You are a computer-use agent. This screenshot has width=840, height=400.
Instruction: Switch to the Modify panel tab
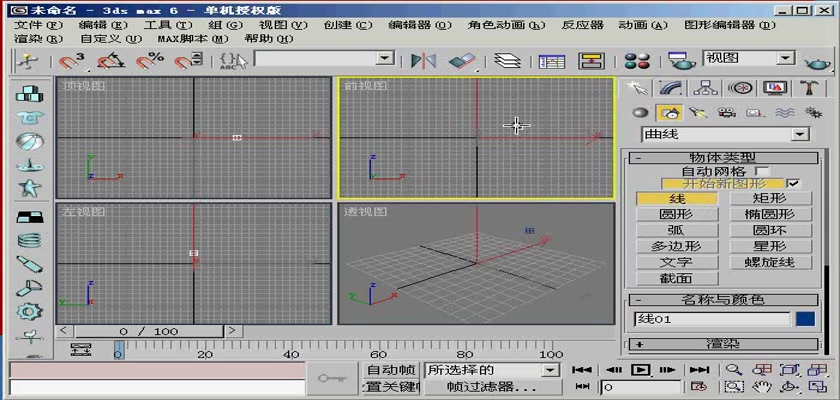(670, 87)
